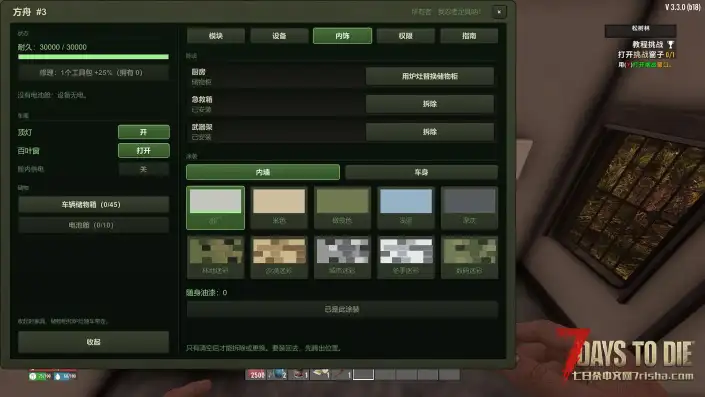Click the food status icon
705x397 pixels.
click(x=33, y=376)
